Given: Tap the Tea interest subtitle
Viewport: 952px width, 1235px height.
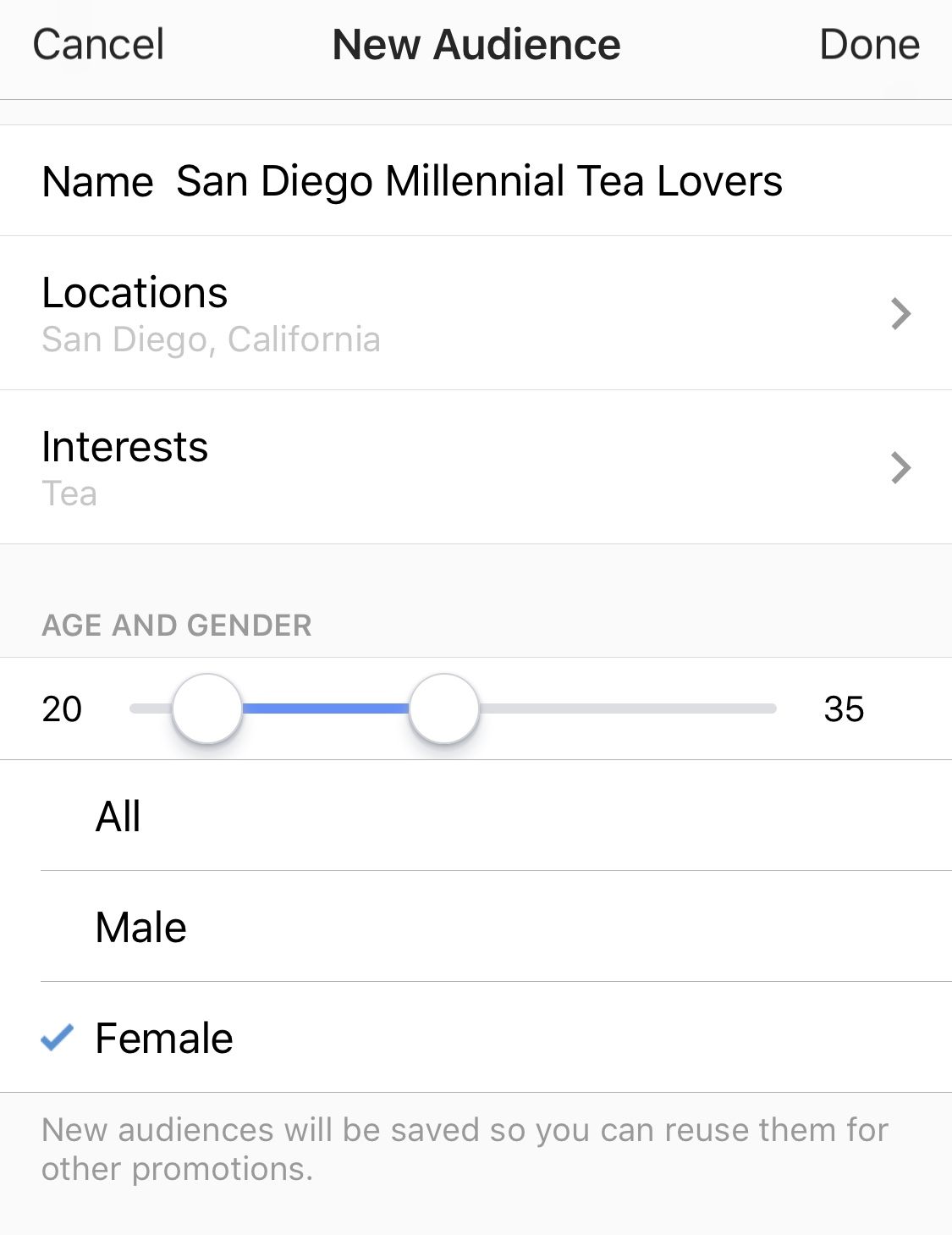Looking at the screenshot, I should pos(69,493).
